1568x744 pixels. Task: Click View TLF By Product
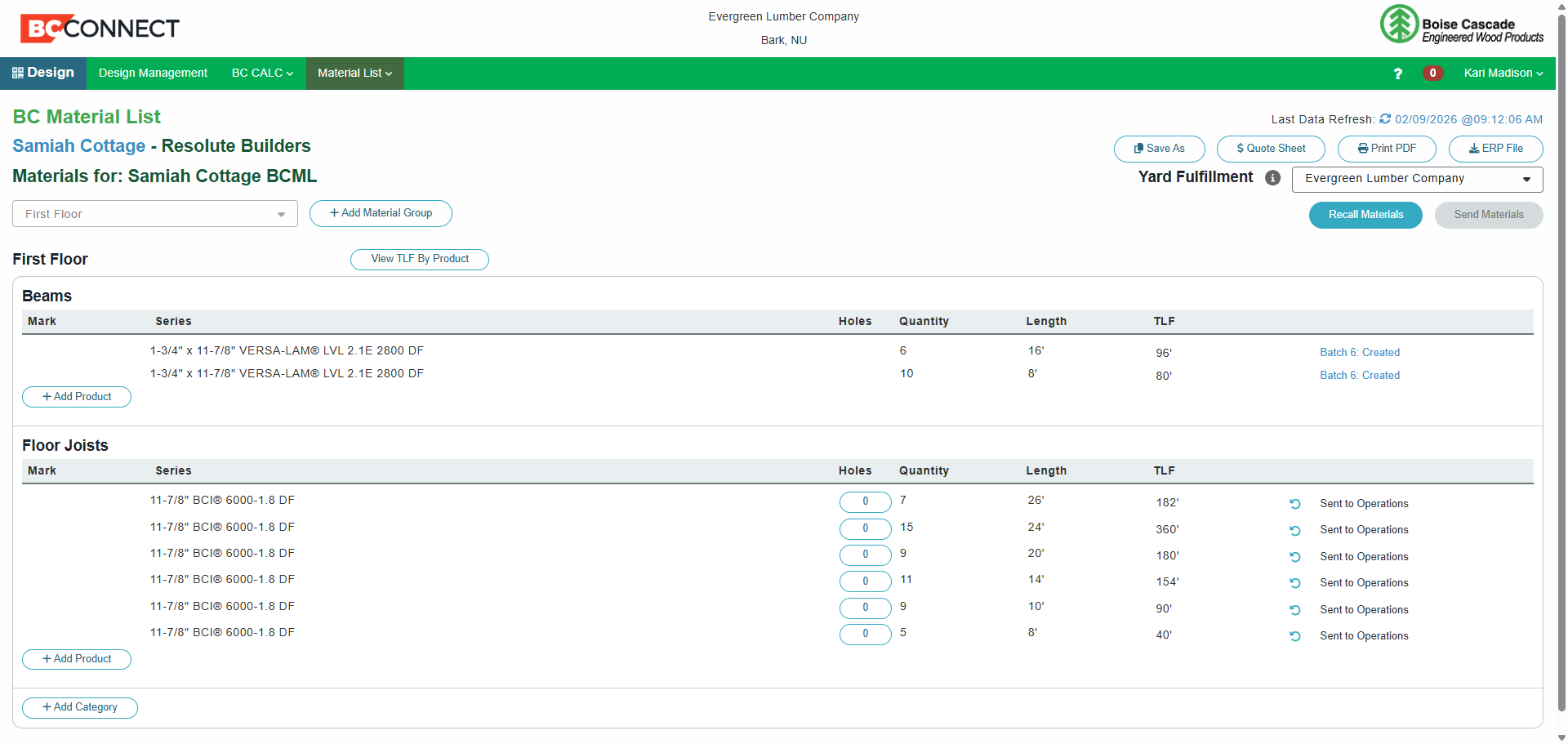click(420, 259)
